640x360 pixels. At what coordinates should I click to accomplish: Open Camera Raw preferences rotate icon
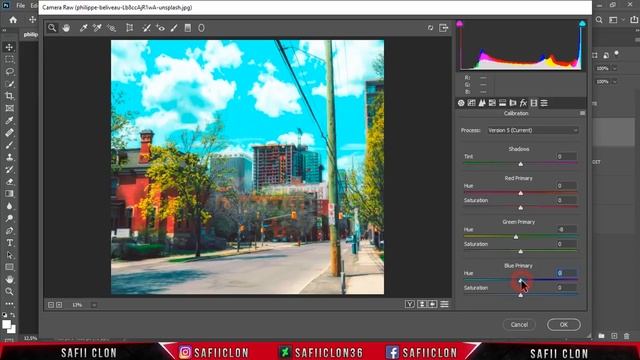[x=430, y=28]
